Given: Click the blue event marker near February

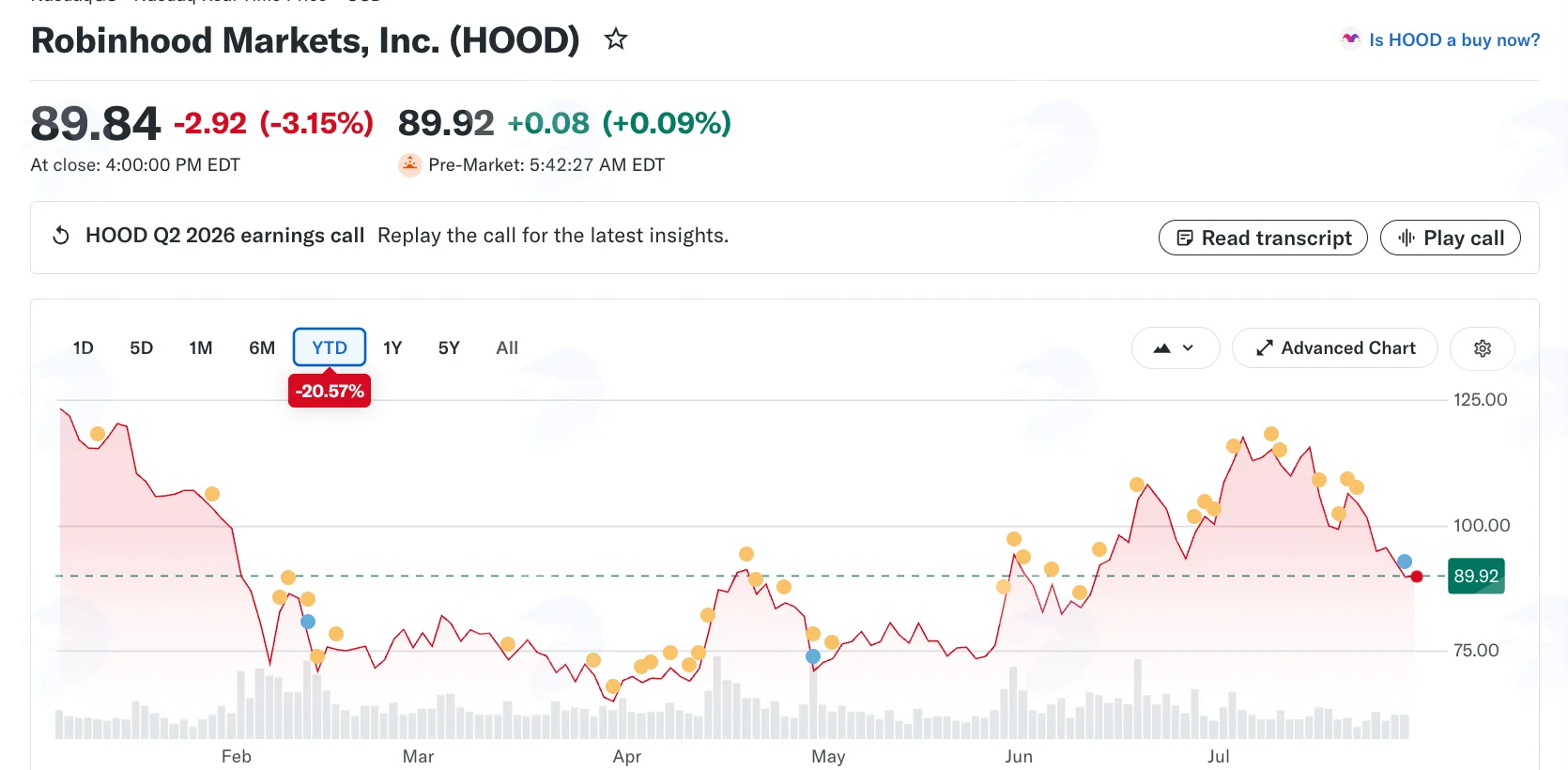Looking at the screenshot, I should pos(308,622).
